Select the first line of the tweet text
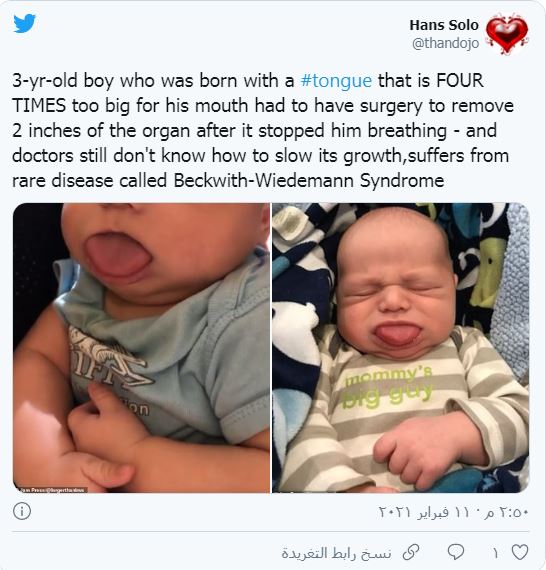This screenshot has width=546, height=570. pos(248,81)
